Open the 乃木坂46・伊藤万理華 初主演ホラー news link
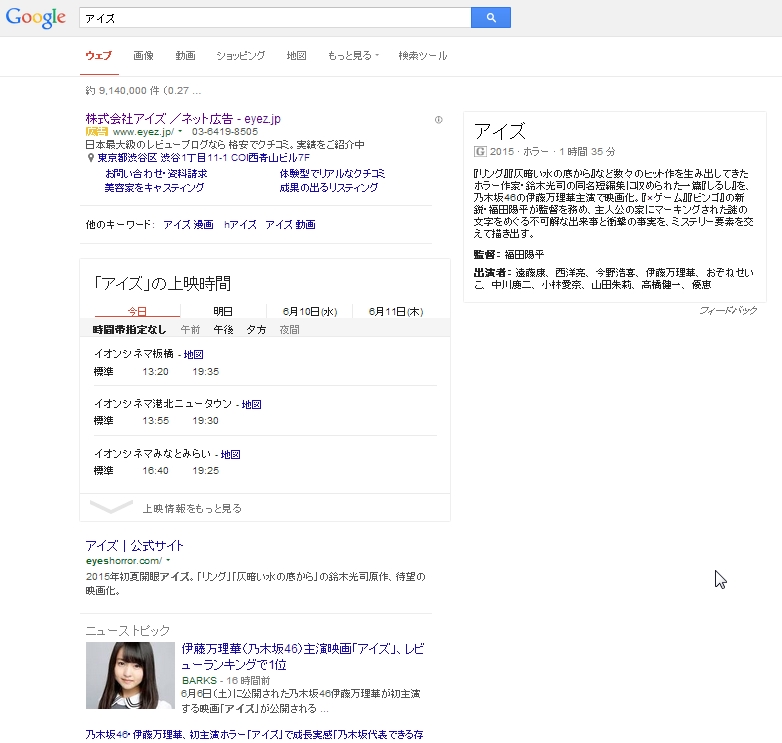 point(254,735)
